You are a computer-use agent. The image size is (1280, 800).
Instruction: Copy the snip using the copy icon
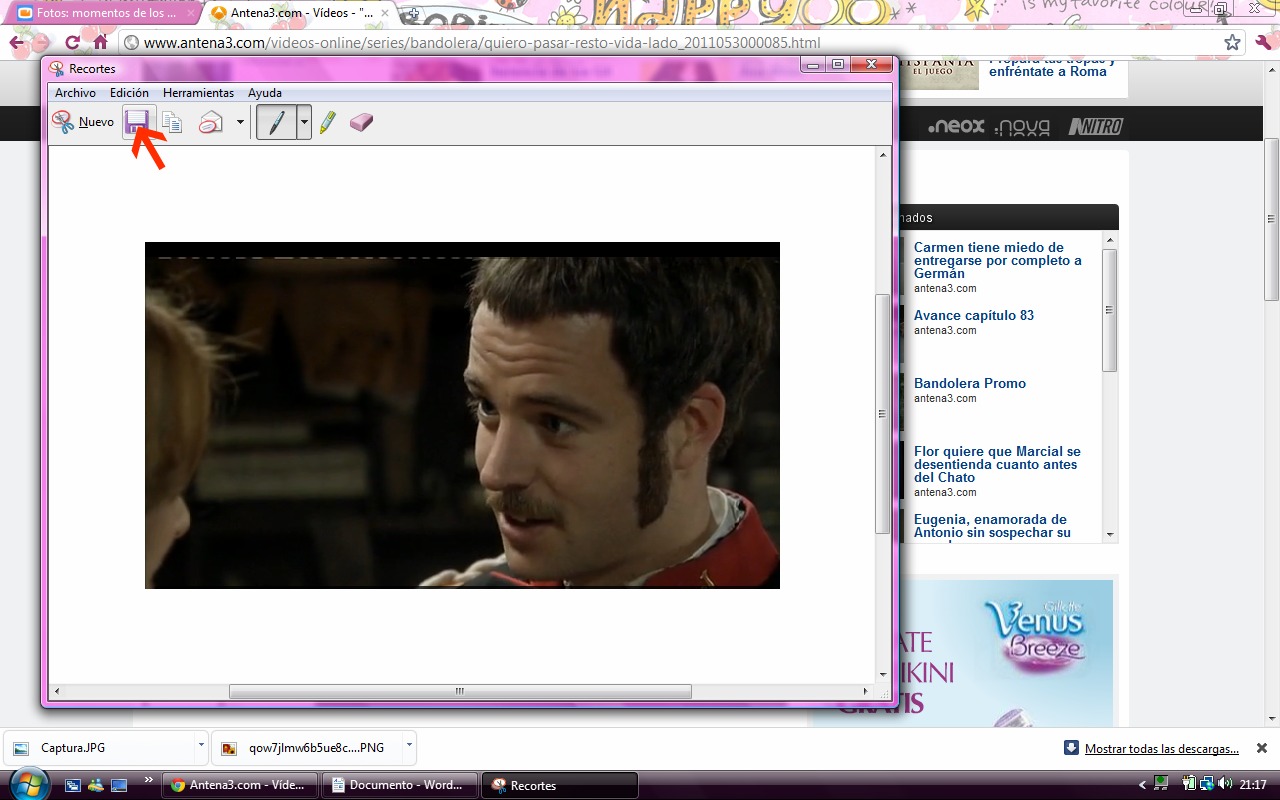click(x=173, y=122)
